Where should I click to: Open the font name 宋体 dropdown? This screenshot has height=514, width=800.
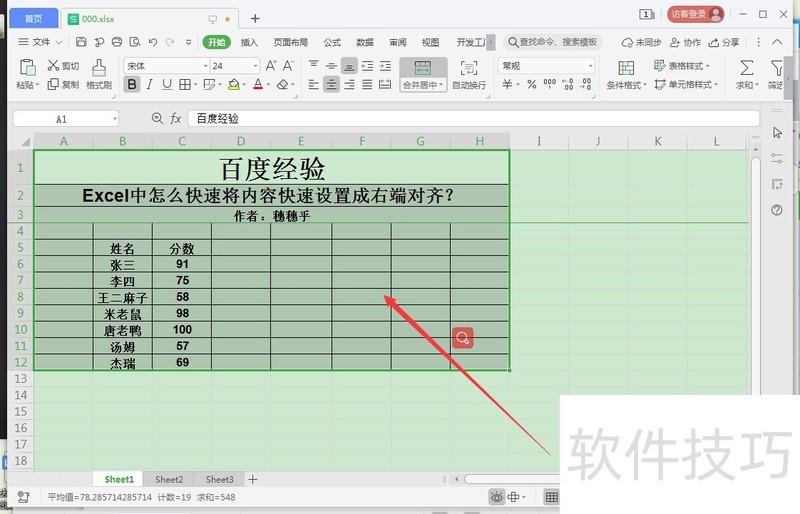coord(206,66)
